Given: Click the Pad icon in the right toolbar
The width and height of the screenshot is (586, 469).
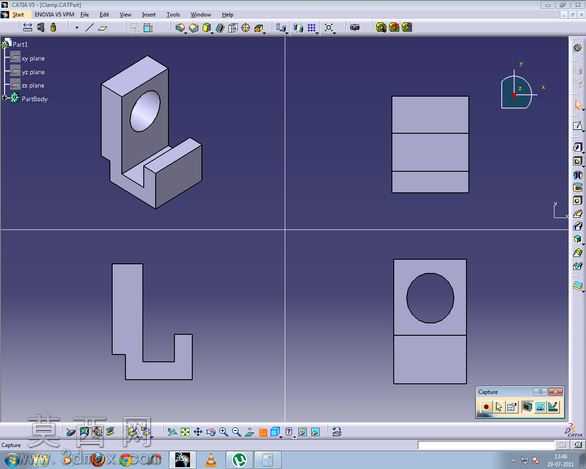Looking at the screenshot, I should tap(577, 147).
